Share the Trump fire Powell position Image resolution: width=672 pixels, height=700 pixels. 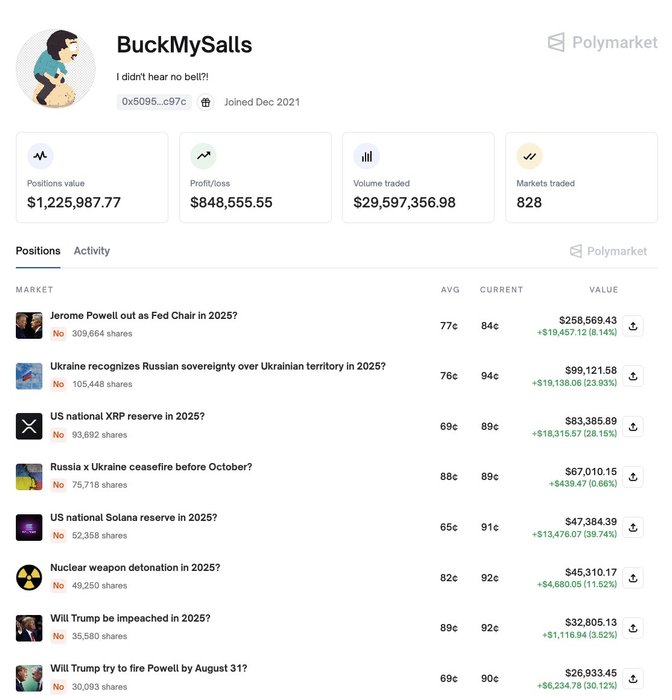click(633, 679)
